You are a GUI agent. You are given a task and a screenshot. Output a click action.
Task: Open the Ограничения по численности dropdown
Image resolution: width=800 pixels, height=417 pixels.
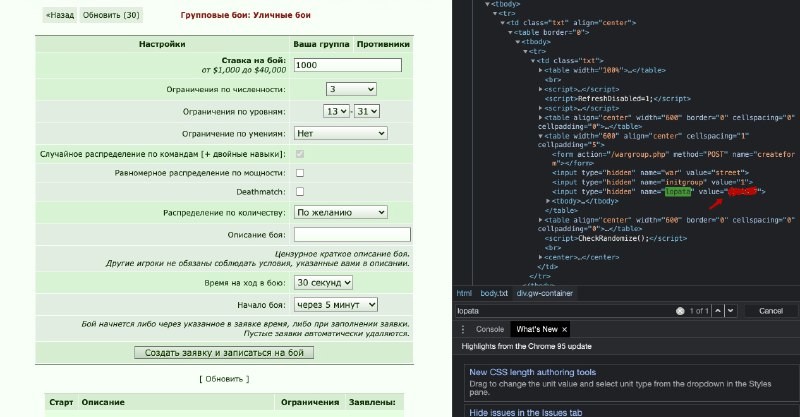(x=351, y=89)
